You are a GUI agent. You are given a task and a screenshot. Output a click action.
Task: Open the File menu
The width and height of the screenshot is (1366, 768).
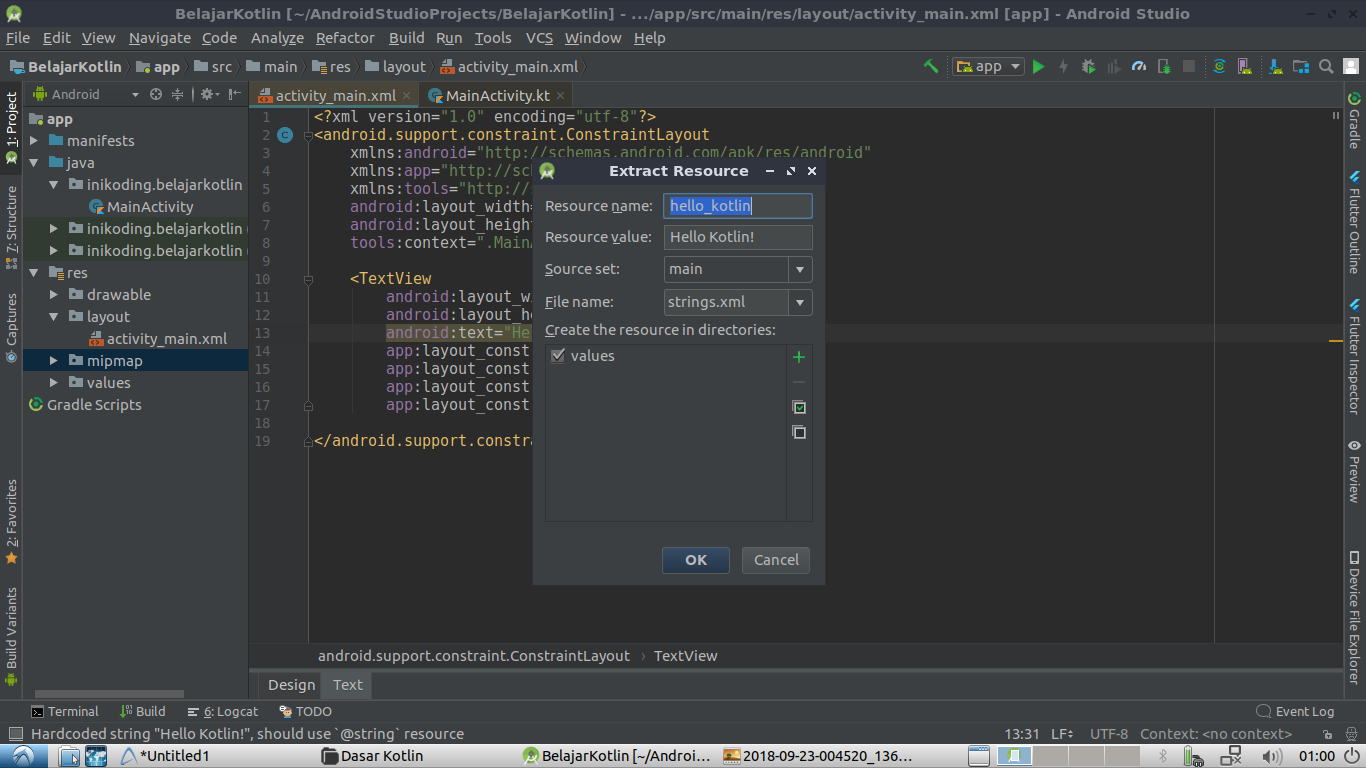tap(18, 38)
